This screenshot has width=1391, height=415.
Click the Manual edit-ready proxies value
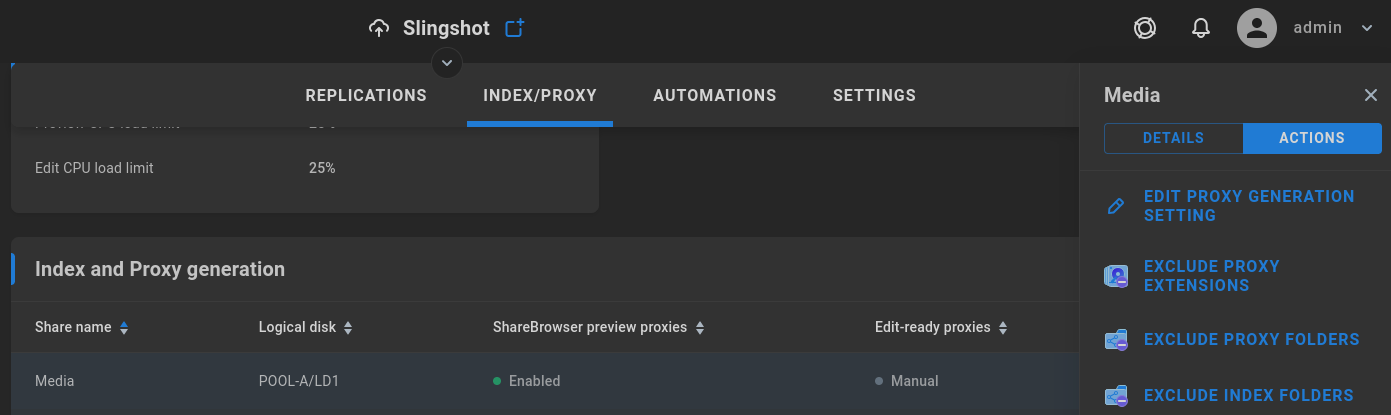[x=907, y=381]
